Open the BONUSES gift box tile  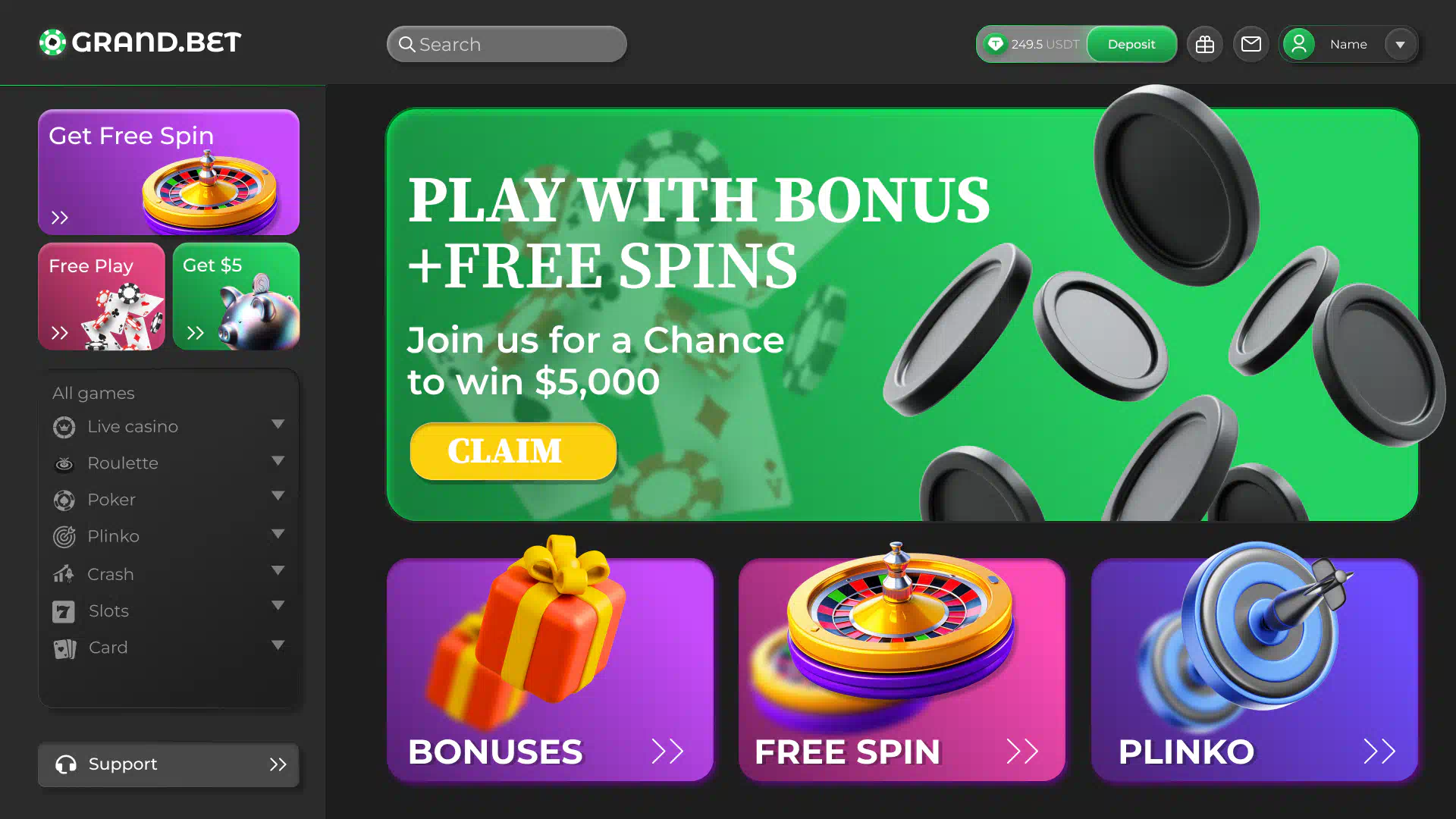point(551,670)
